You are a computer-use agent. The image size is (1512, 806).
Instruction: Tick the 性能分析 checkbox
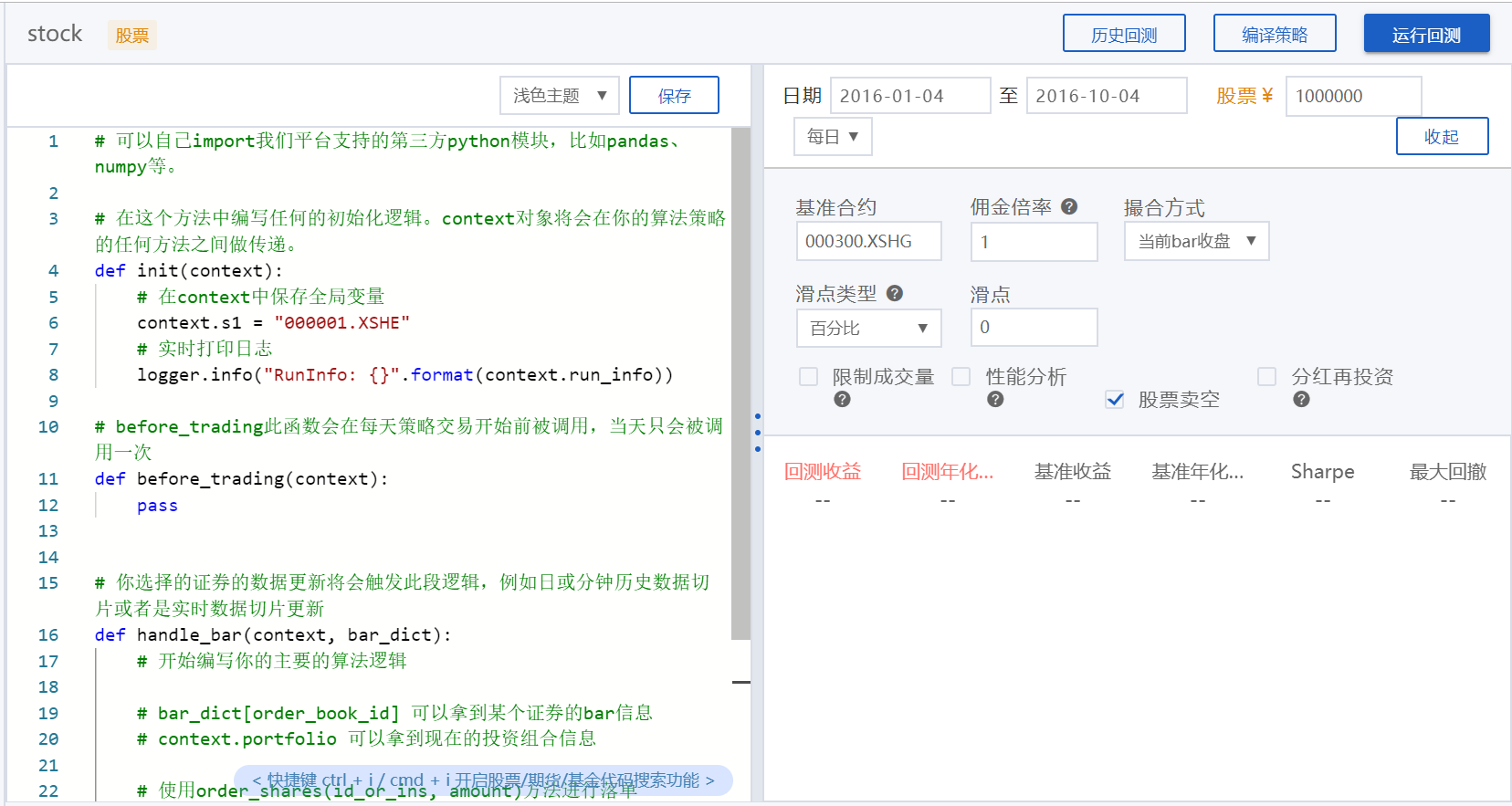click(961, 377)
